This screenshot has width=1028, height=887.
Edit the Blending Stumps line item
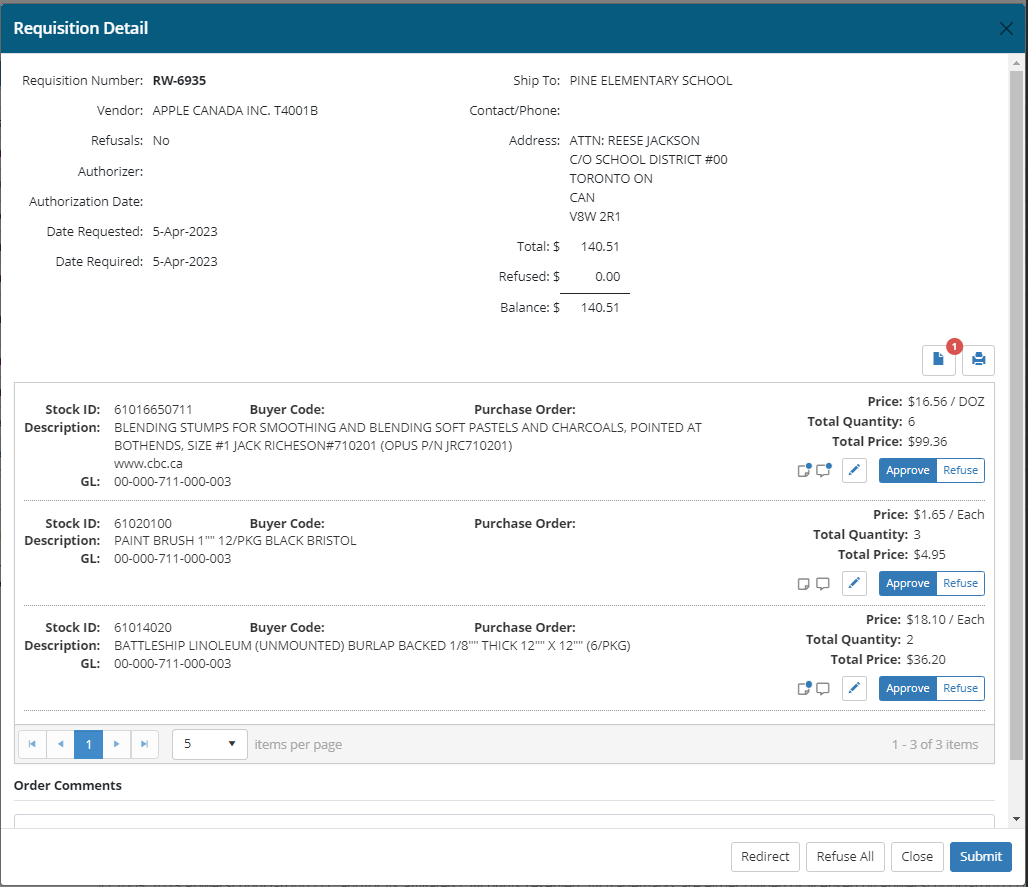click(854, 470)
